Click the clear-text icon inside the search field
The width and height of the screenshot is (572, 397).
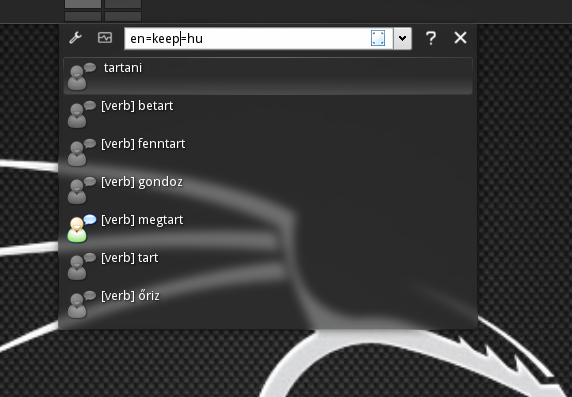pyautogui.click(x=378, y=38)
